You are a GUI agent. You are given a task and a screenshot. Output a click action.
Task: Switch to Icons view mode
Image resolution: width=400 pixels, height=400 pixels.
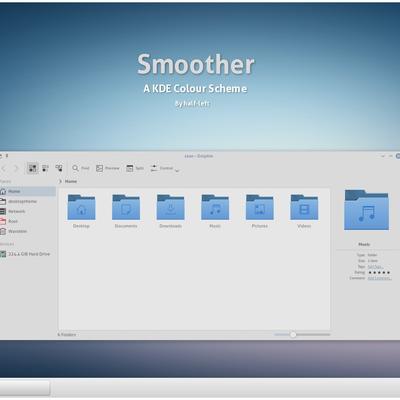point(32,168)
